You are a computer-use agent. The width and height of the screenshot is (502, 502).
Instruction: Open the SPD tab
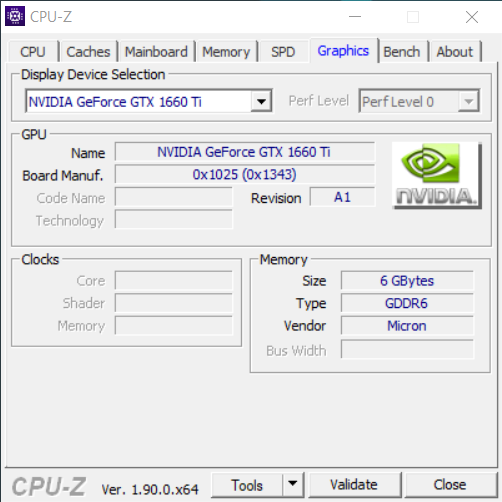pyautogui.click(x=283, y=52)
